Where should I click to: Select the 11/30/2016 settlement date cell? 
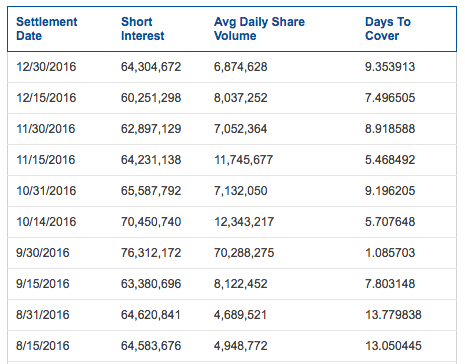click(46, 129)
